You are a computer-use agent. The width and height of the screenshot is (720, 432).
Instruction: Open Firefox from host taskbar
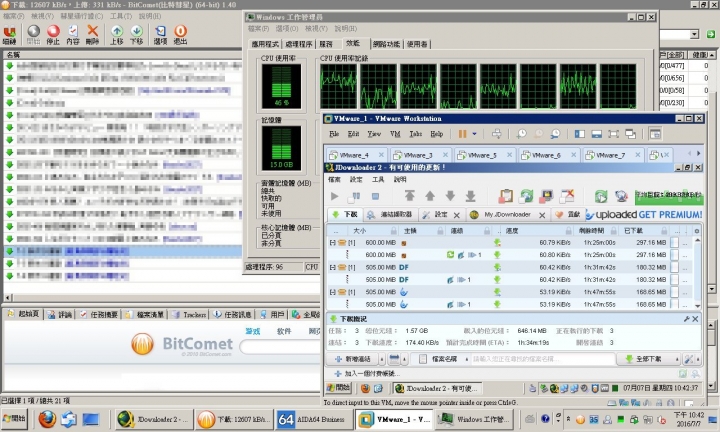47,419
